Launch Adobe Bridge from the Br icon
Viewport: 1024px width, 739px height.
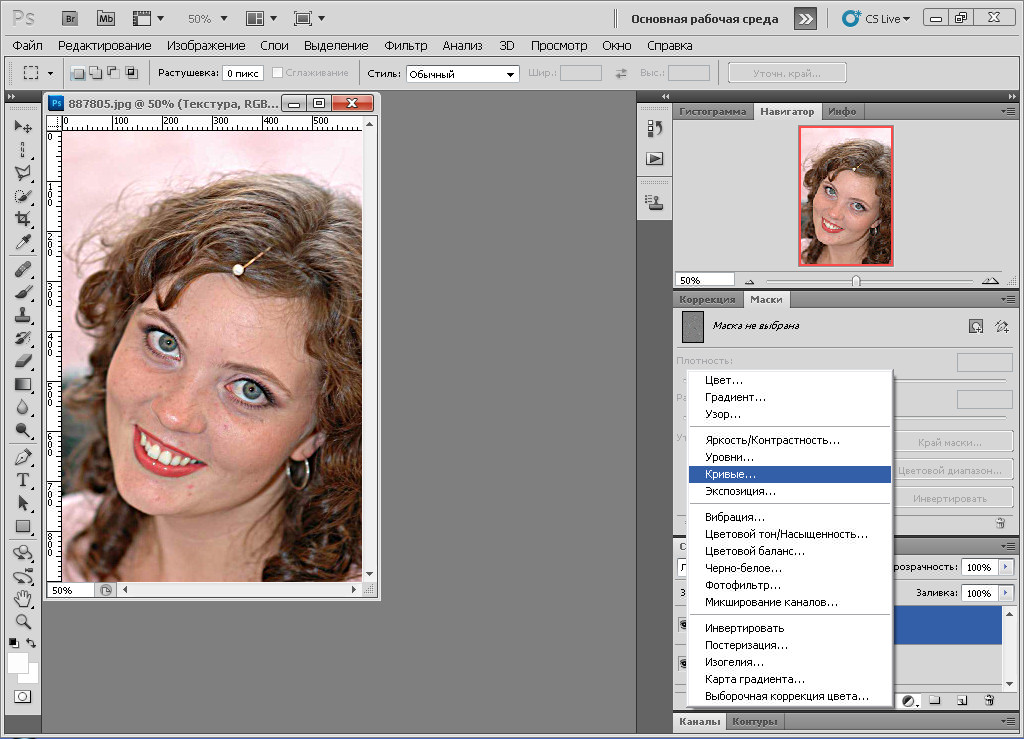(71, 18)
